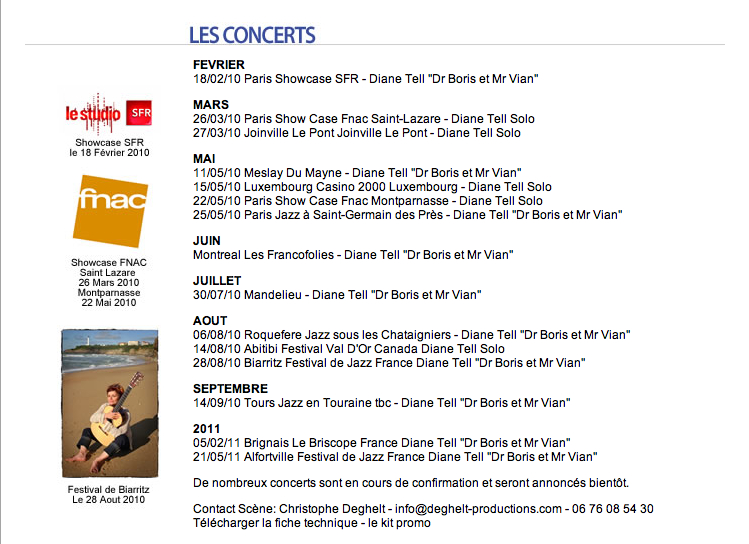
Task: Click the 27/03/10 Joinville Le Pont entry
Action: pos(356,133)
